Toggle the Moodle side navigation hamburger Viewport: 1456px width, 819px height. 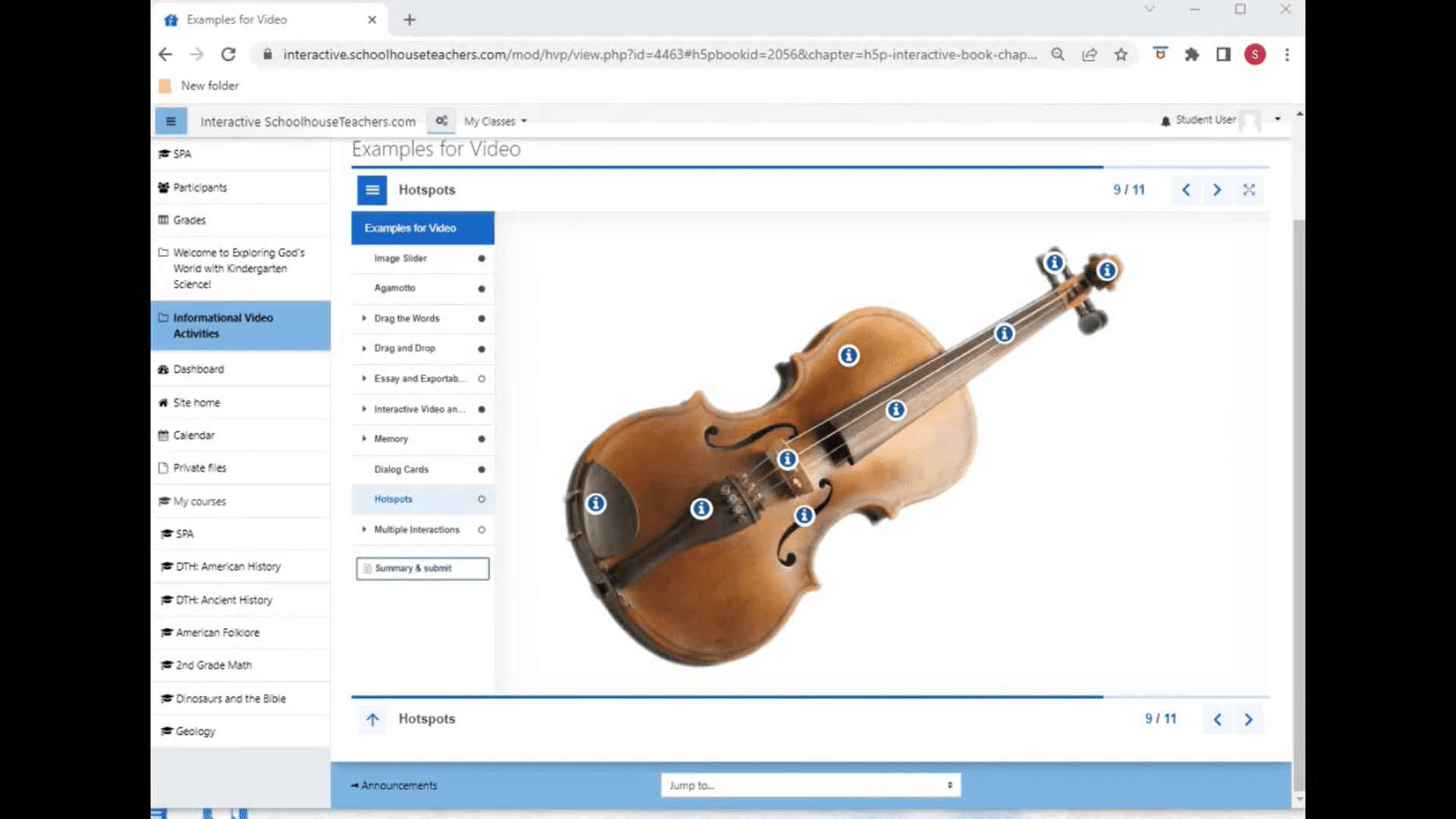pyautogui.click(x=171, y=121)
